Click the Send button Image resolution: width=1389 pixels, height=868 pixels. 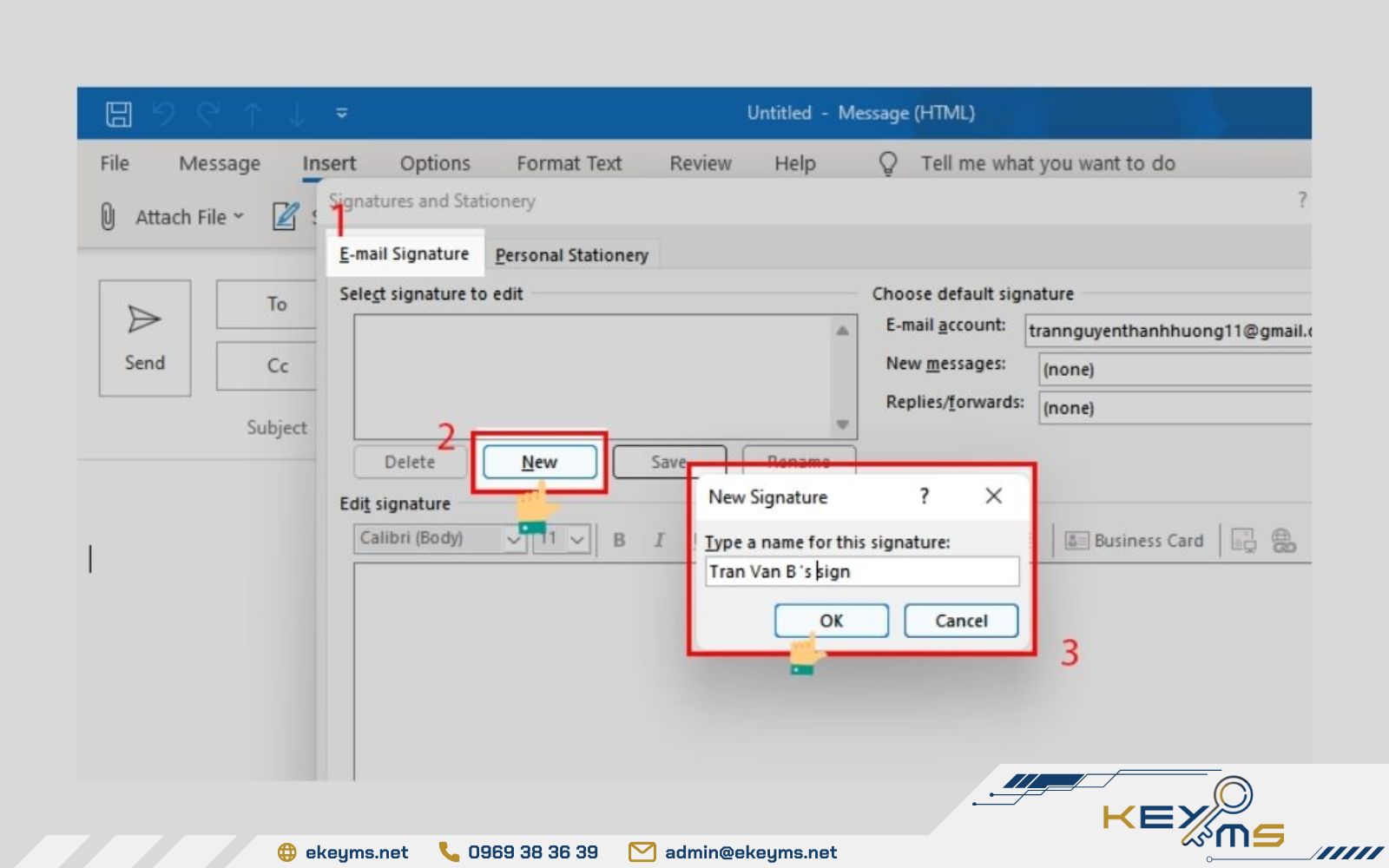tap(145, 338)
